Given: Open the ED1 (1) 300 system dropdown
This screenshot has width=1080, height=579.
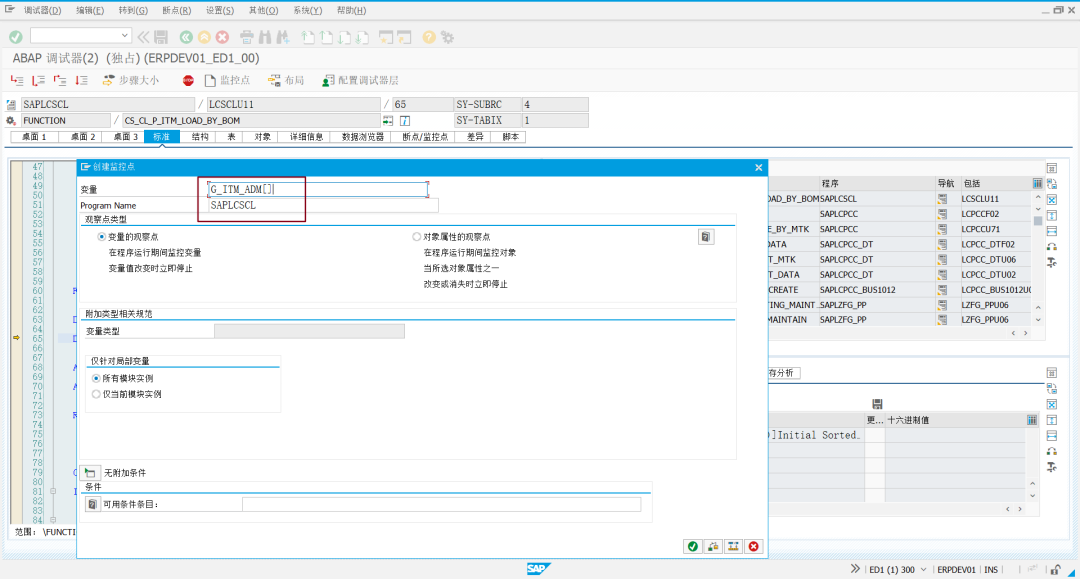Looking at the screenshot, I should click(x=924, y=570).
